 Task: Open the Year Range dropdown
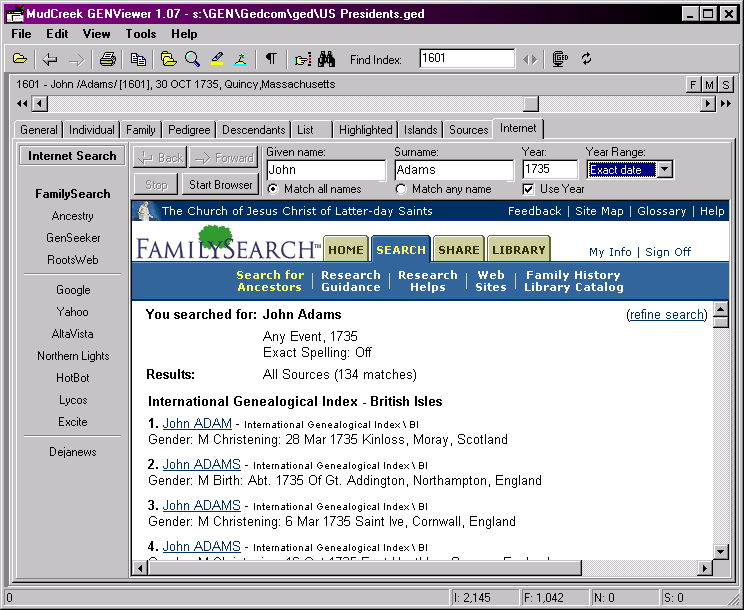665,170
